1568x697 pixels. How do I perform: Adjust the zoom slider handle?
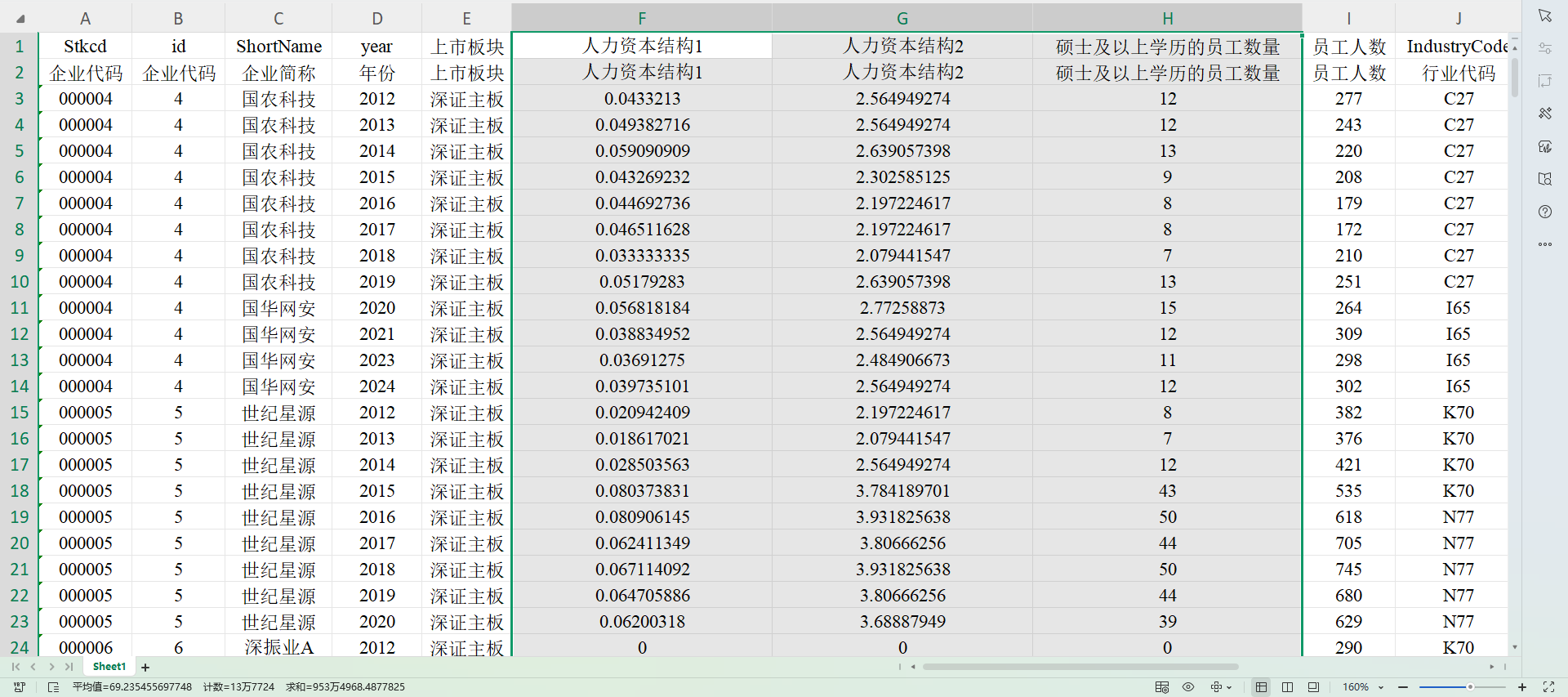1470,687
